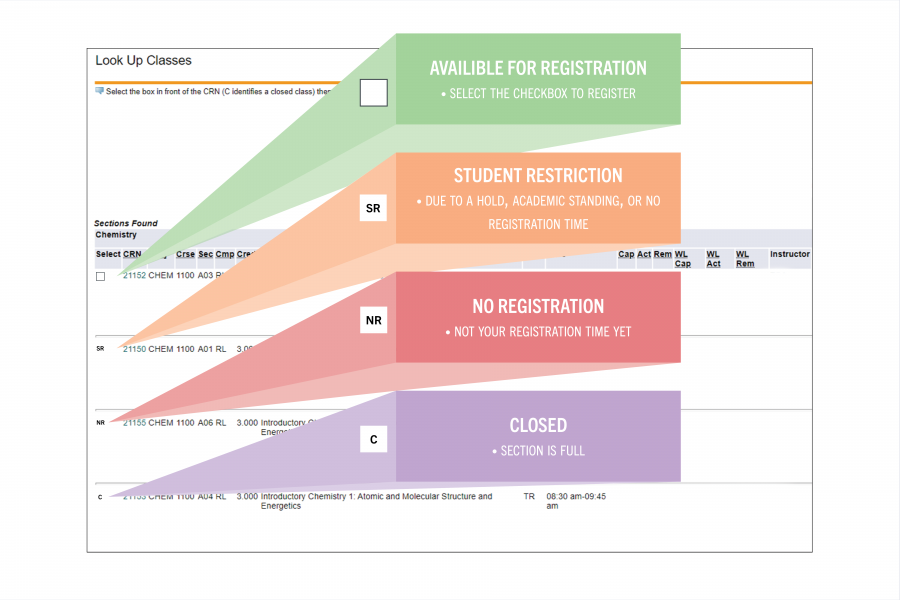
Task: Click the enlarged SR status box icon
Action: 373,208
